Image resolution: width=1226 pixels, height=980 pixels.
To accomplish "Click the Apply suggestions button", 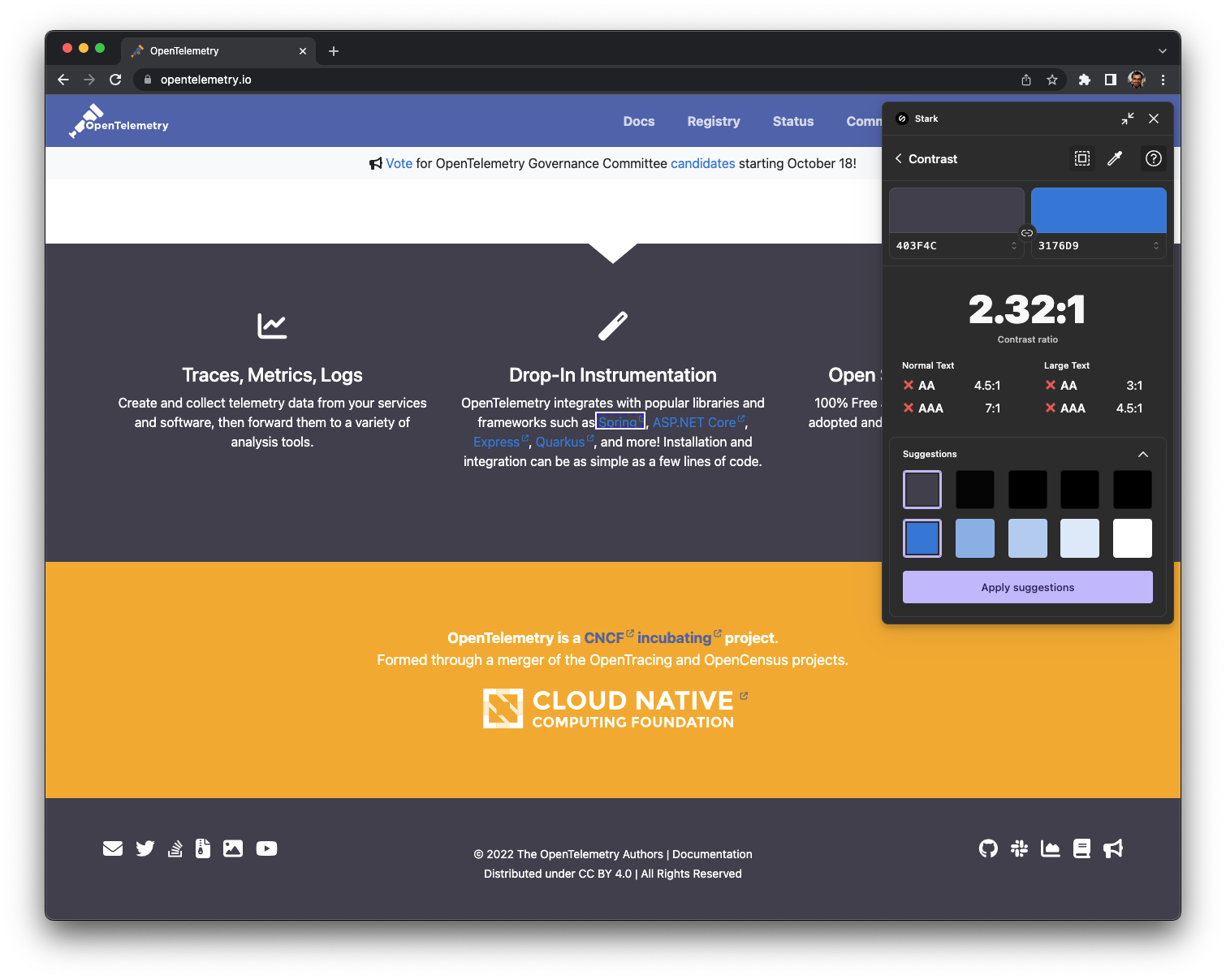I will [1028, 587].
